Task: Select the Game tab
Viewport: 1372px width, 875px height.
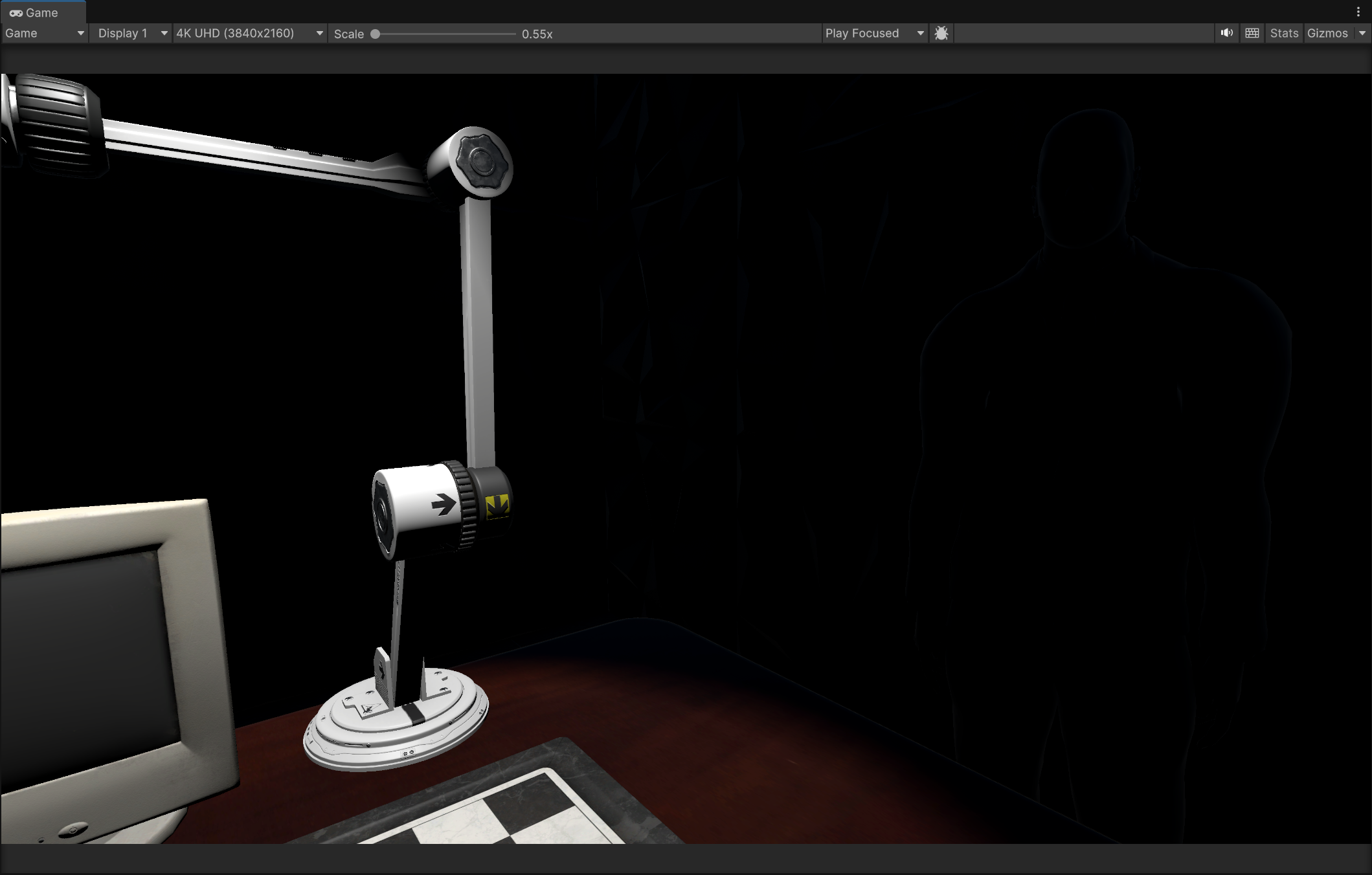Action: tap(42, 13)
